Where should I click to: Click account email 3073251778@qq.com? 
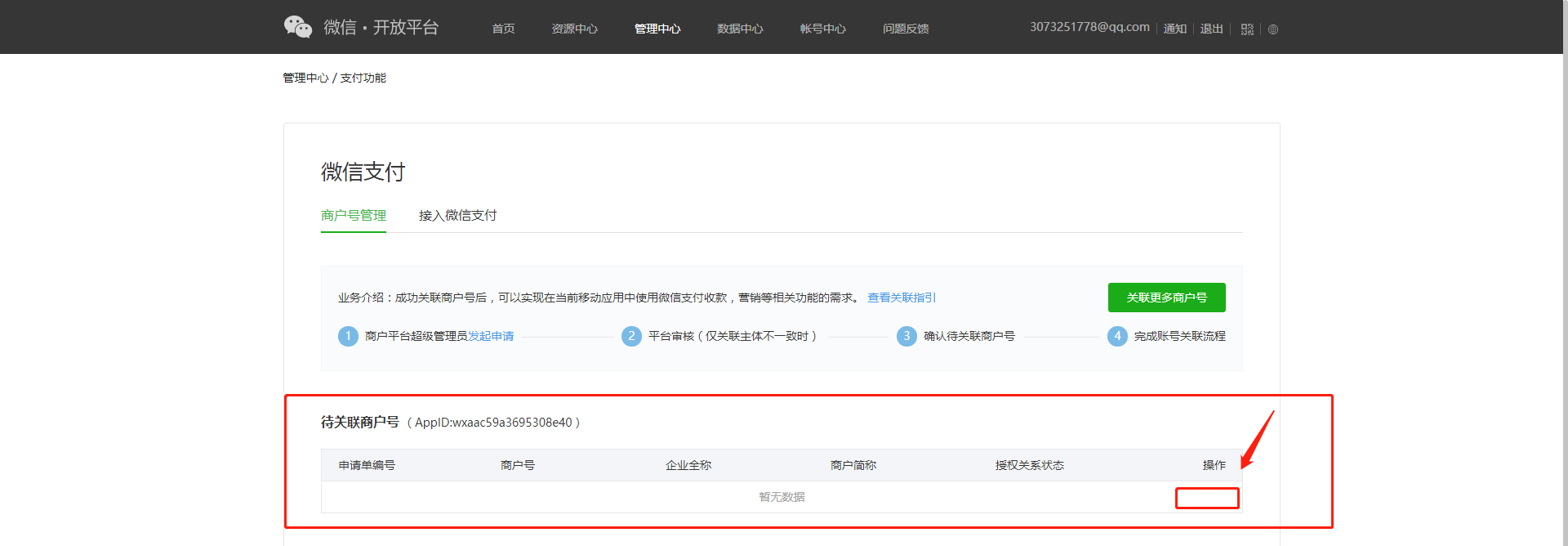coord(1089,27)
